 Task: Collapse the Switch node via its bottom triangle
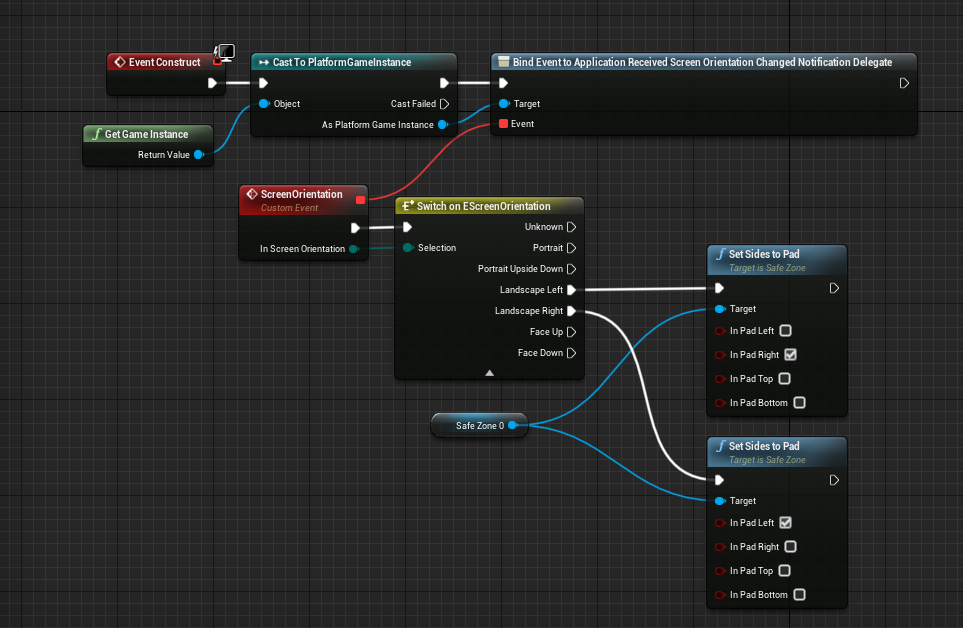(x=489, y=374)
